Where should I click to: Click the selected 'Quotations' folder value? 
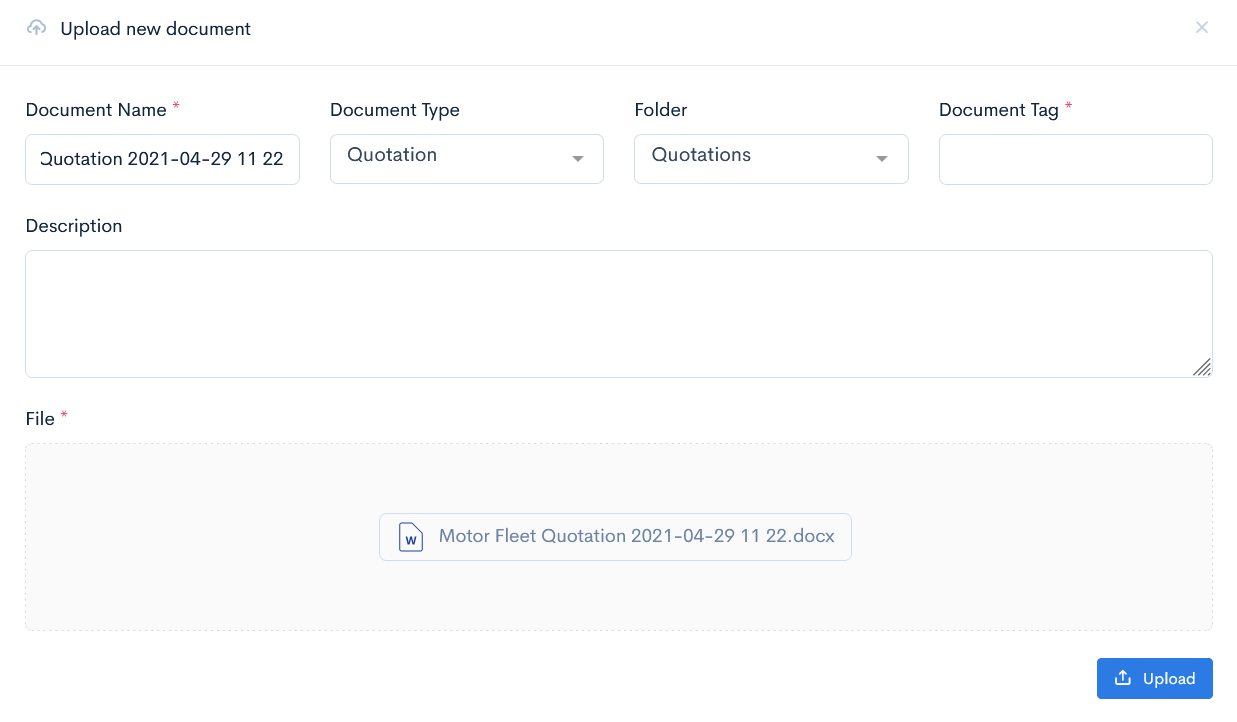tap(701, 155)
